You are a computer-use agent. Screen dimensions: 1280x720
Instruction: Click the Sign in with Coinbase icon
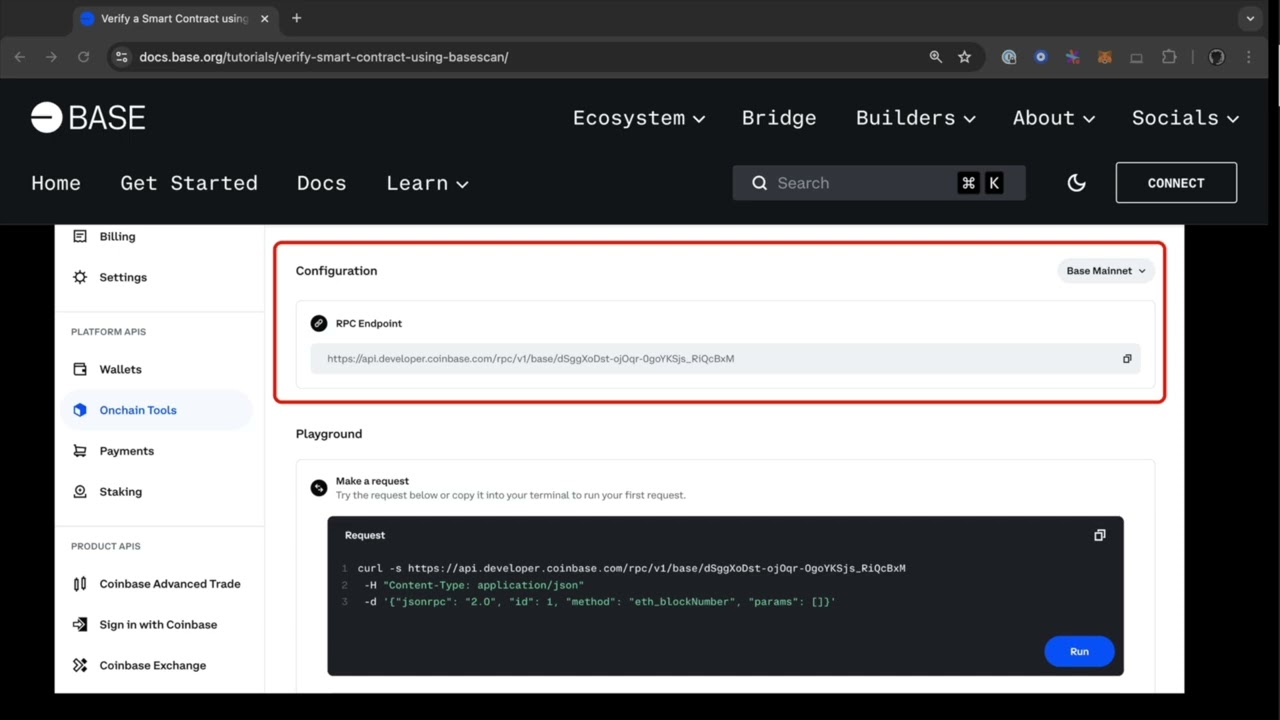(x=80, y=625)
